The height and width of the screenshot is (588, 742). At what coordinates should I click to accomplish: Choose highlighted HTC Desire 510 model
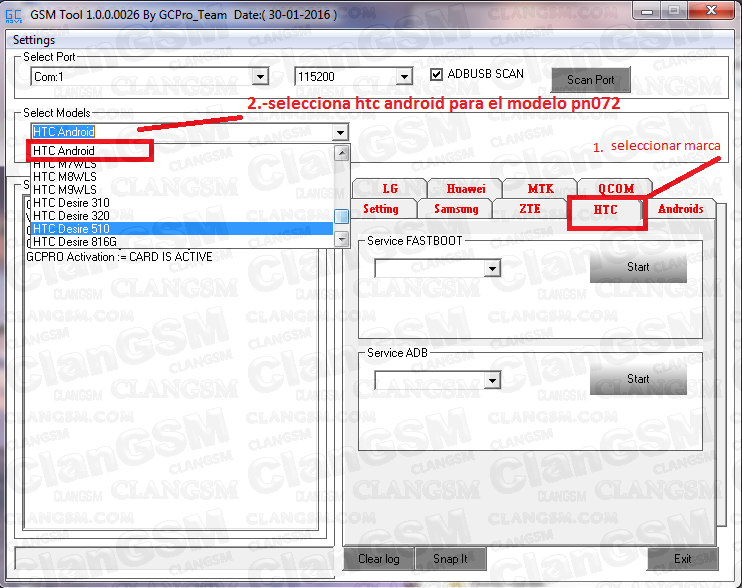coord(182,229)
